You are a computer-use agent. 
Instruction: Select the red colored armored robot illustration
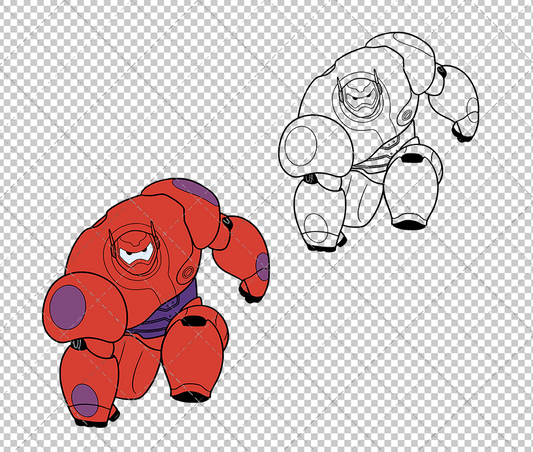[156, 302]
